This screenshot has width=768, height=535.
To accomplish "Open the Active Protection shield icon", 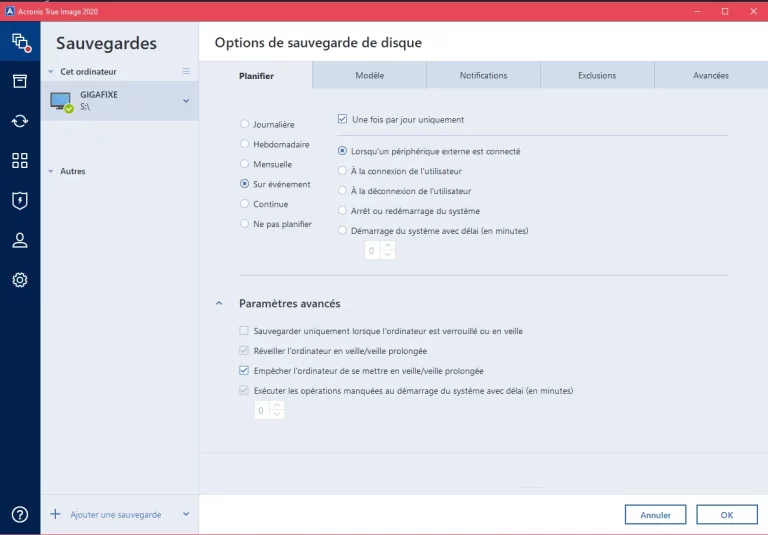I will [x=20, y=200].
